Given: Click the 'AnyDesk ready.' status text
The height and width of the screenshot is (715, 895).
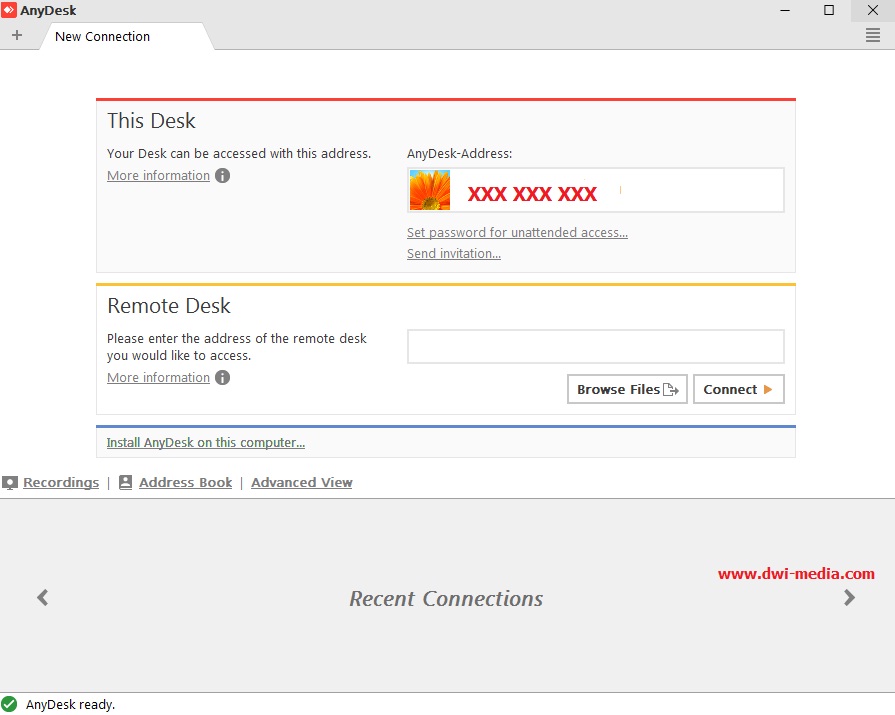Looking at the screenshot, I should coord(70,705).
